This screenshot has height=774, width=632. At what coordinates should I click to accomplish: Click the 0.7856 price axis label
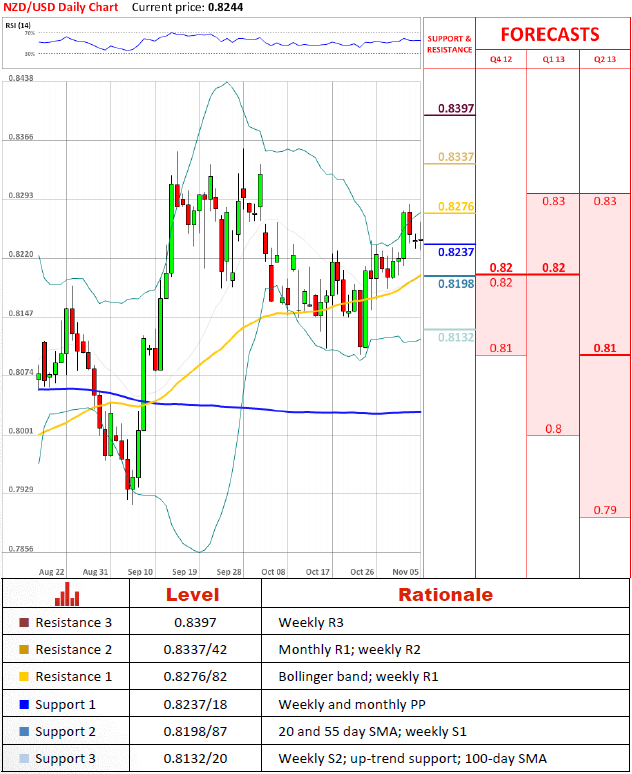(x=21, y=548)
